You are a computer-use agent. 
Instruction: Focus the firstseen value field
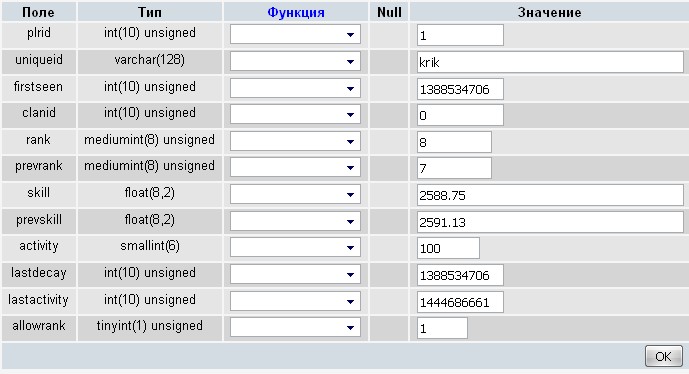(x=460, y=89)
